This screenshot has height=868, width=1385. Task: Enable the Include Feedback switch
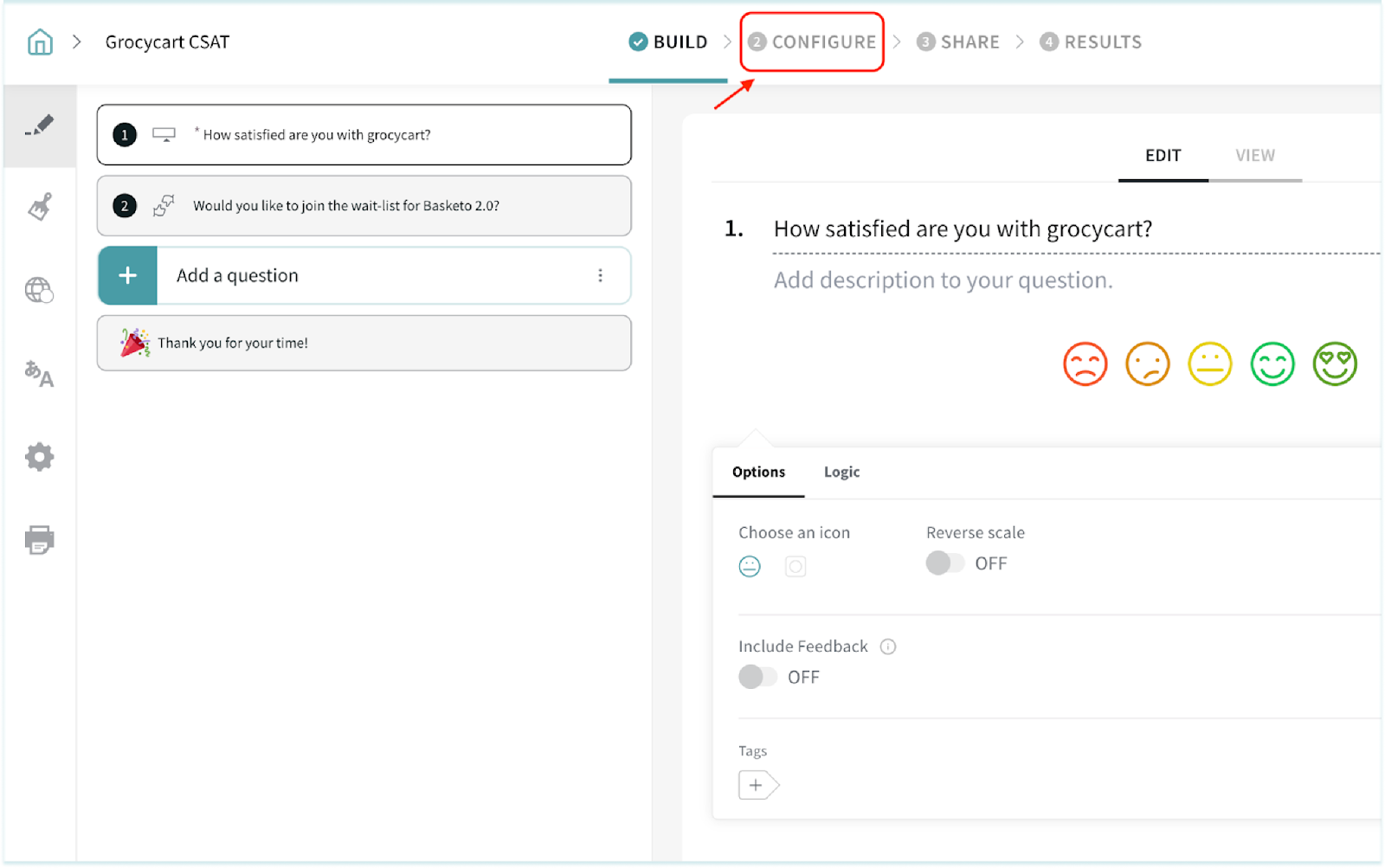(x=757, y=677)
